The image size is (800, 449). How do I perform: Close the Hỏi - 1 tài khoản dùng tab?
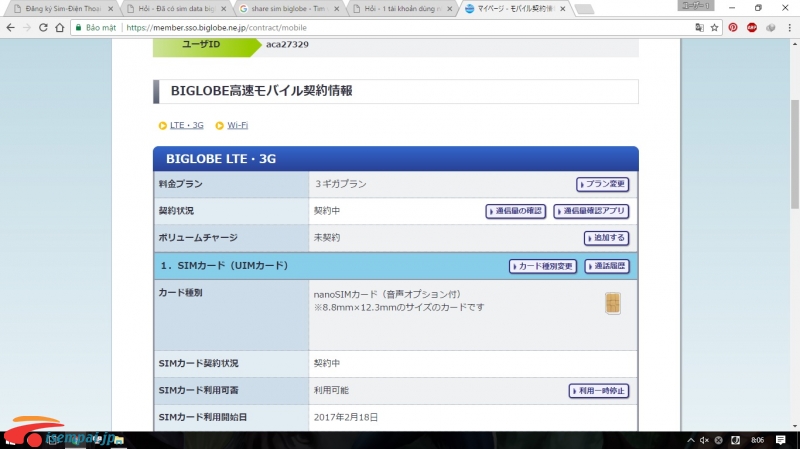(x=449, y=9)
